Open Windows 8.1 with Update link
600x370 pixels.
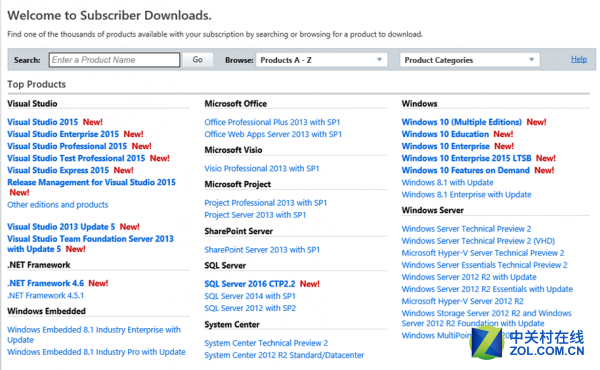(447, 183)
